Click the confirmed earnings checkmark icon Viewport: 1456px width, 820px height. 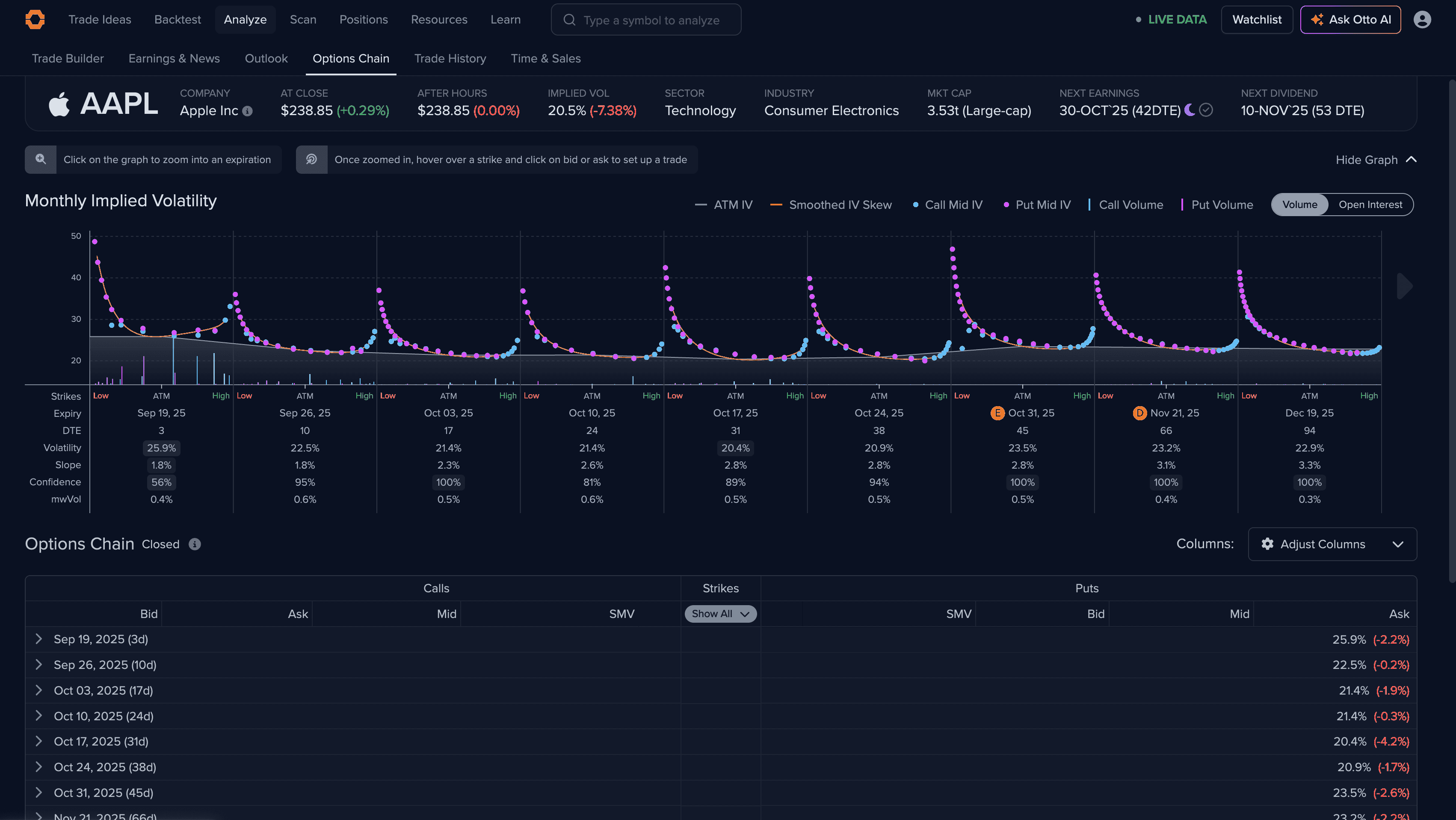coord(1206,110)
